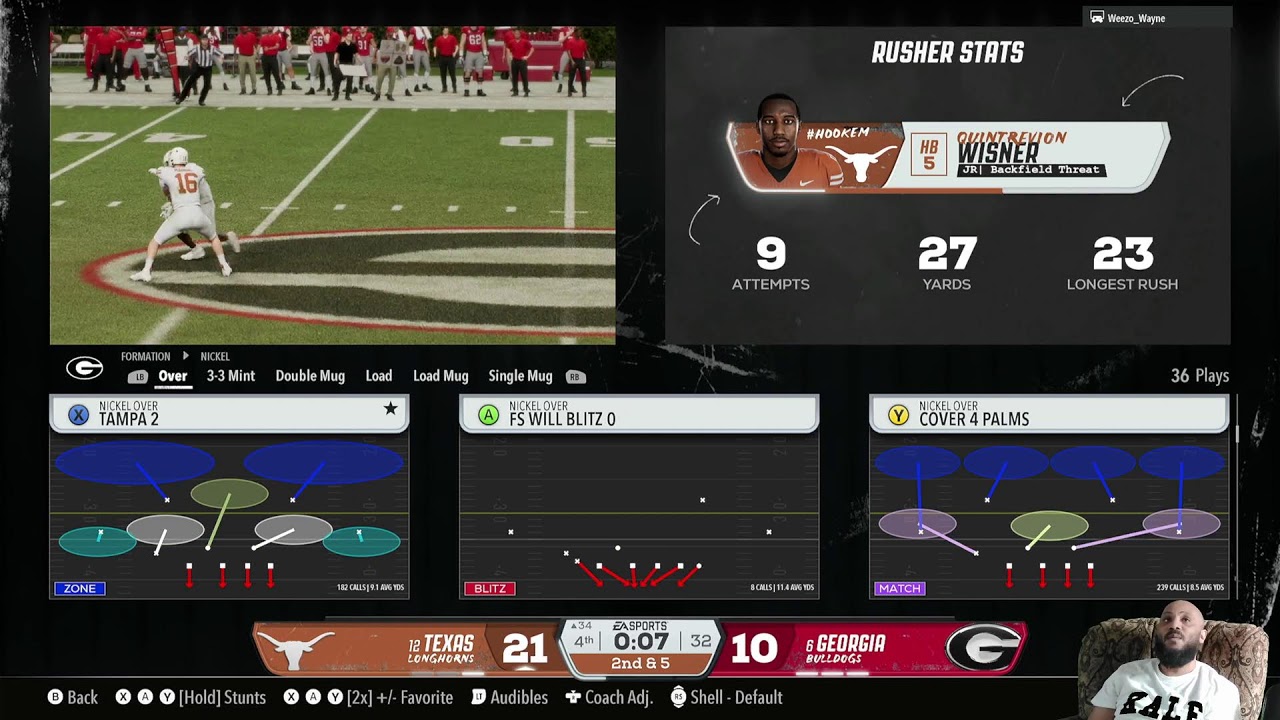Click the [Hold] Stunts hint

223,697
